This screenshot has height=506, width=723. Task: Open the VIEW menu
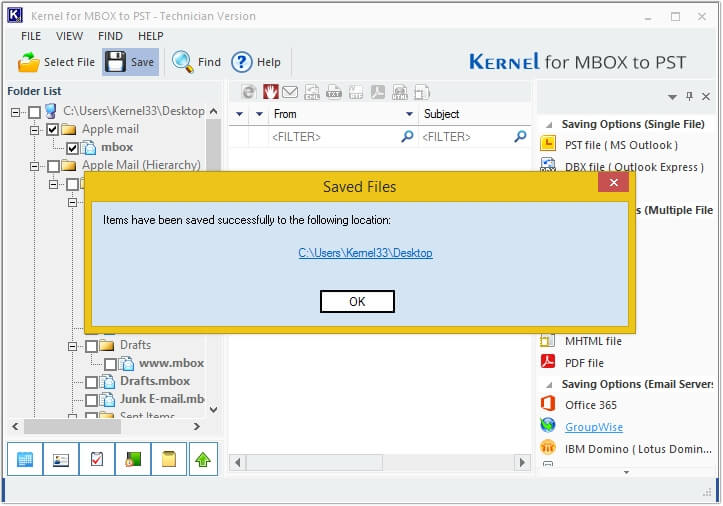tap(70, 36)
